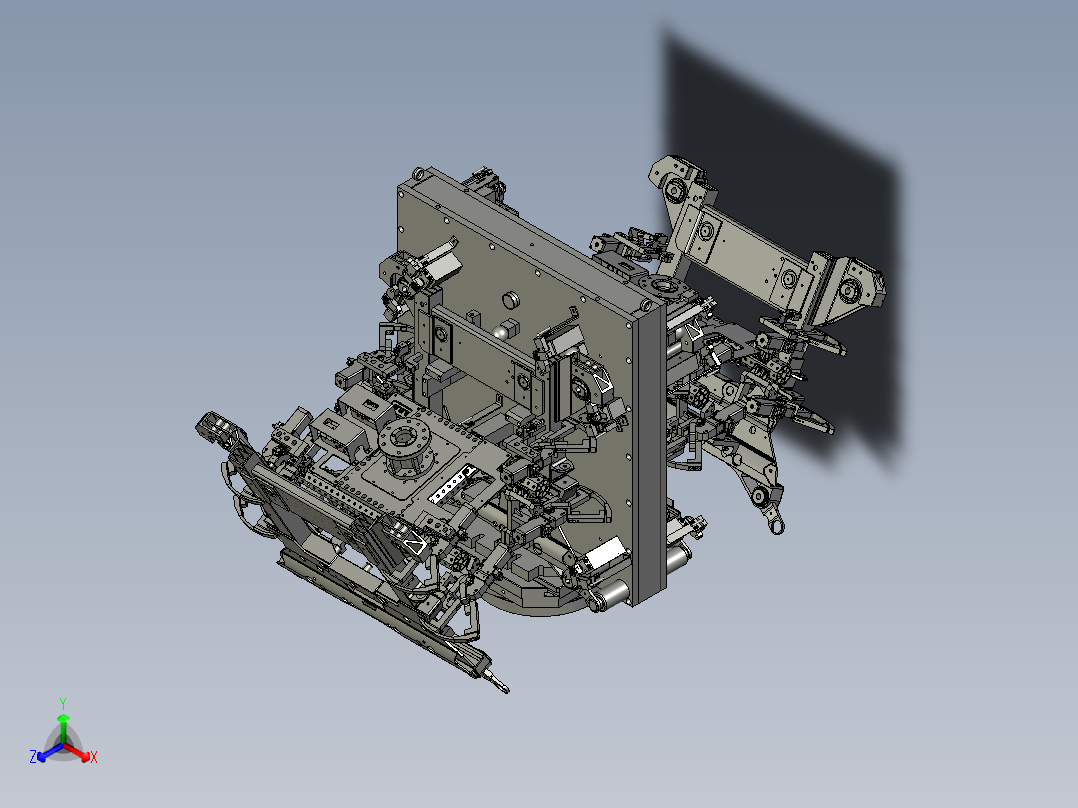
Task: Click the red X axis arrowhead tip
Action: [x=87, y=757]
